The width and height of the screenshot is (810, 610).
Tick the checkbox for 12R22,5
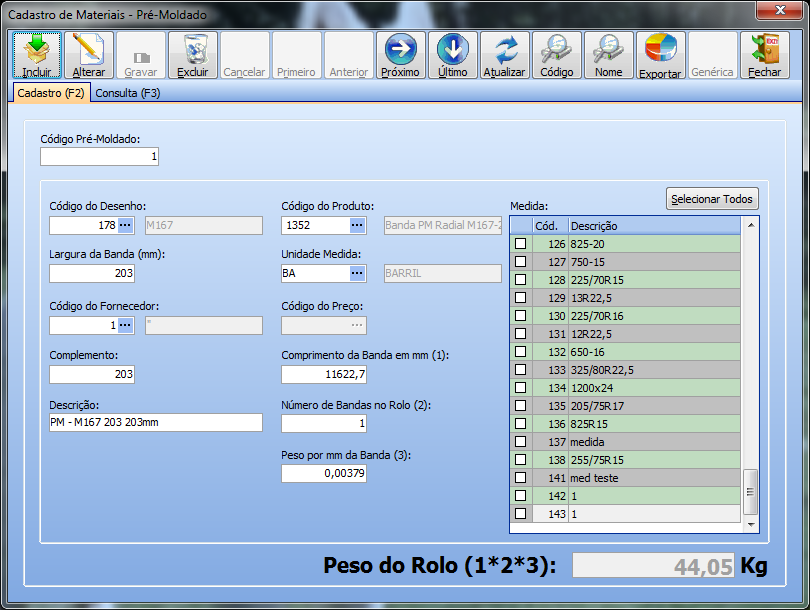point(520,334)
